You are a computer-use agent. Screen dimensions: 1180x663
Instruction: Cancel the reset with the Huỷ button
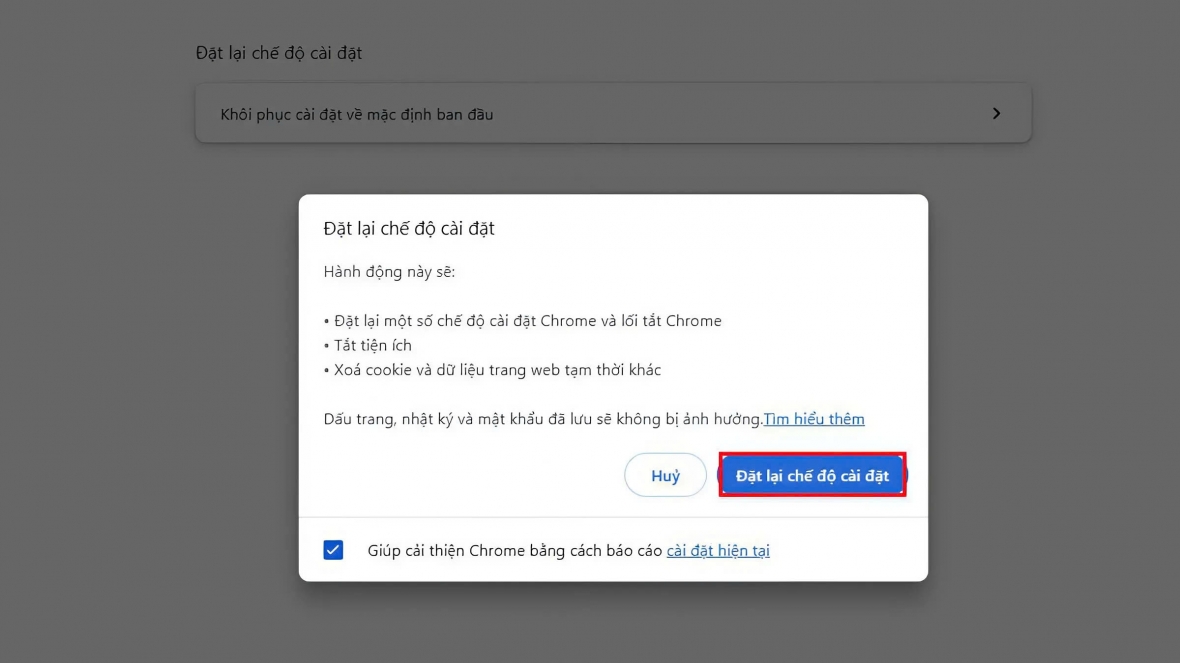[x=665, y=476]
